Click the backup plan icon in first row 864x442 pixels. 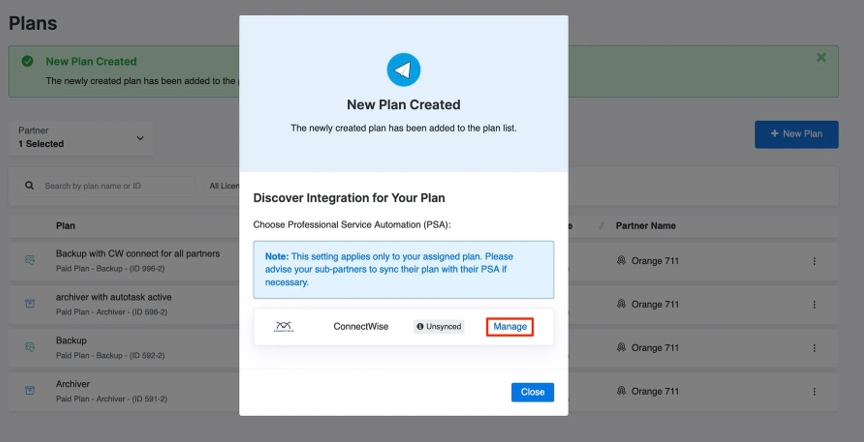pos(30,260)
